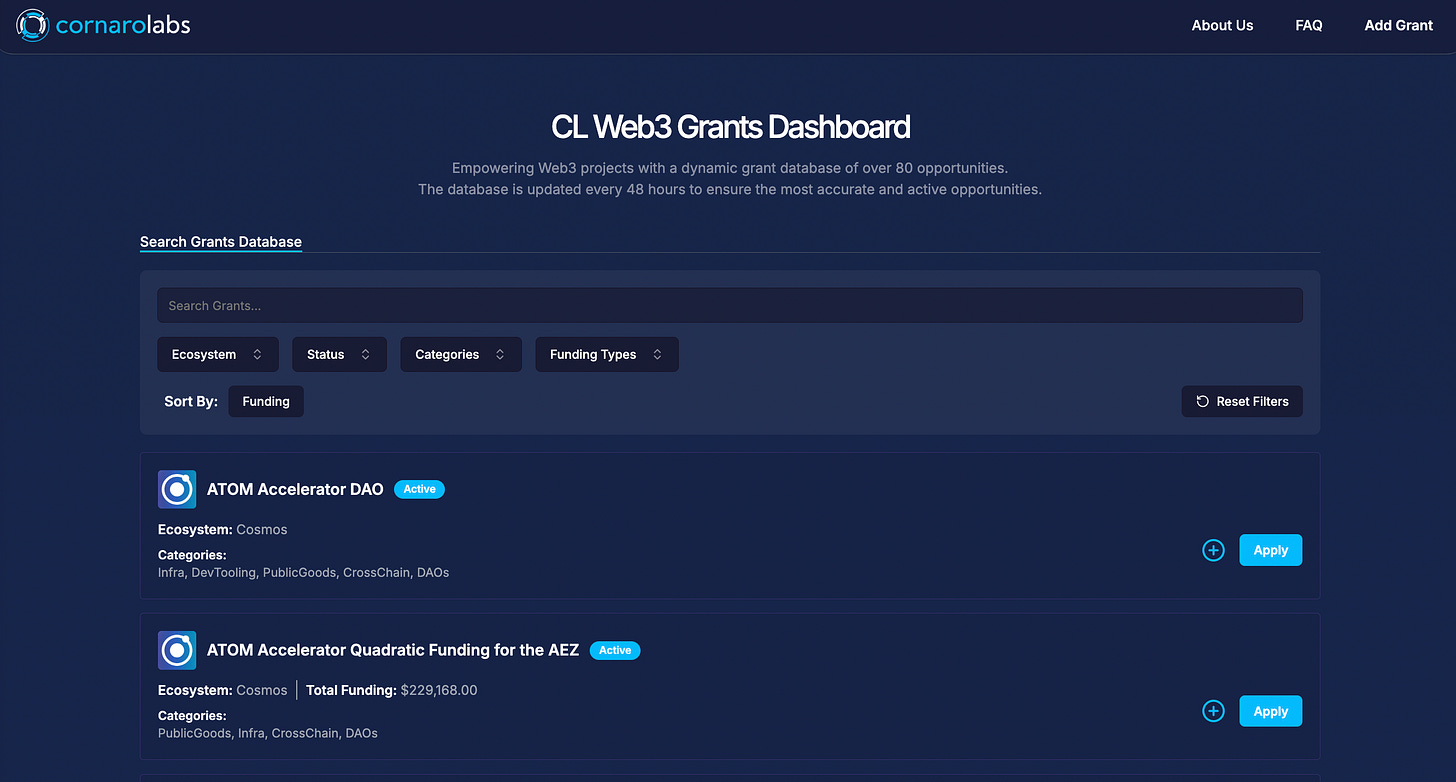Screen dimensions: 1456x782
Task: Click the cornarolabs logo
Action: (x=103, y=25)
